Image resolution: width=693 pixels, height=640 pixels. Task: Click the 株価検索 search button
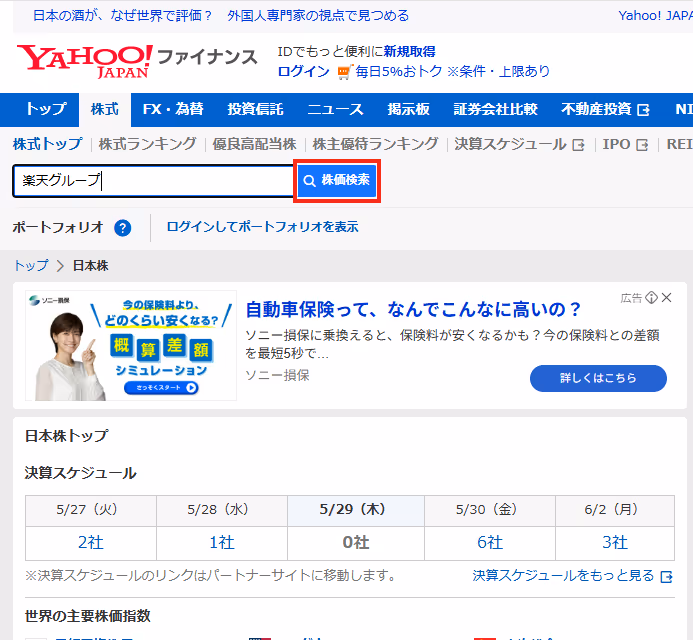337,180
